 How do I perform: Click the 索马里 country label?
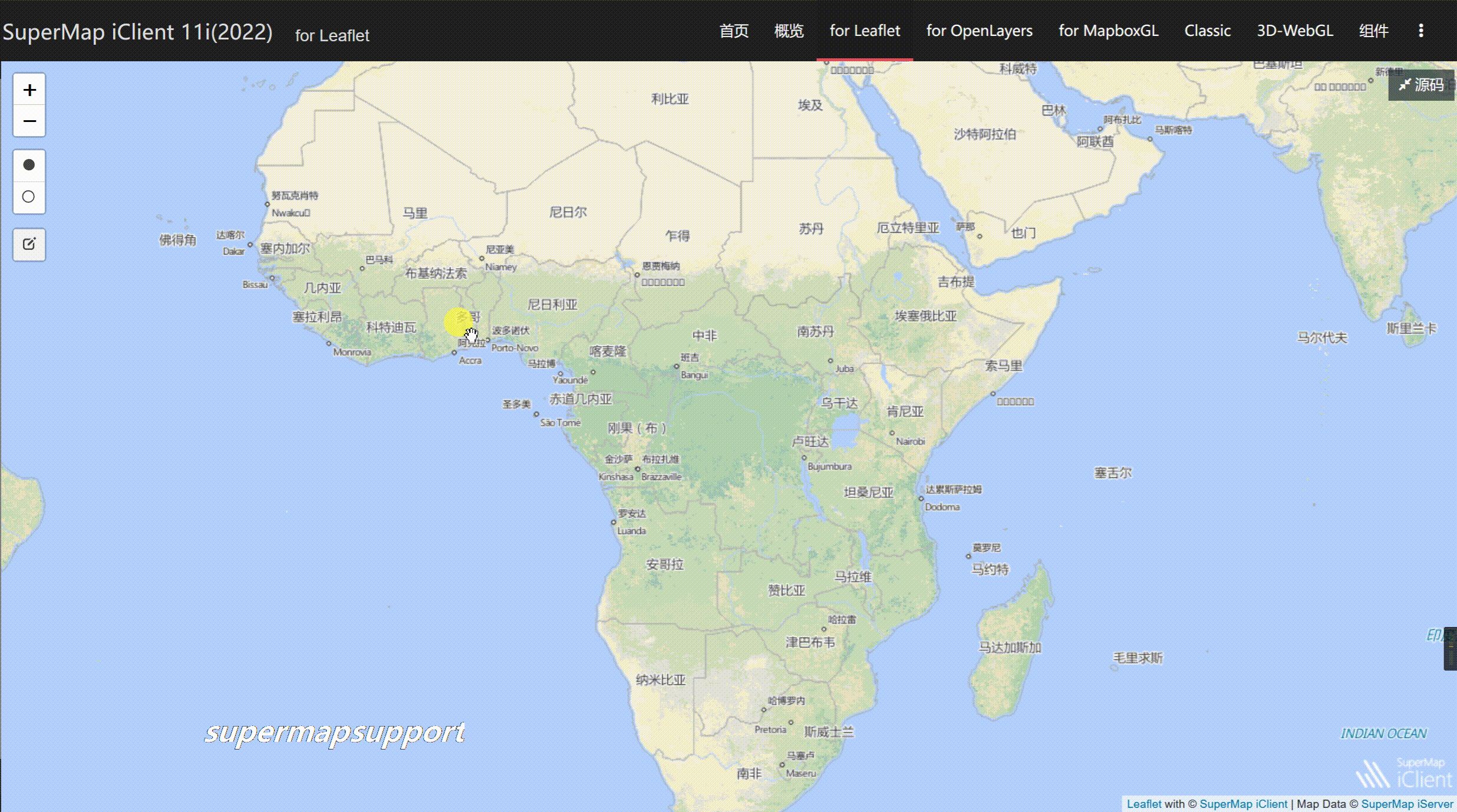pyautogui.click(x=1003, y=366)
